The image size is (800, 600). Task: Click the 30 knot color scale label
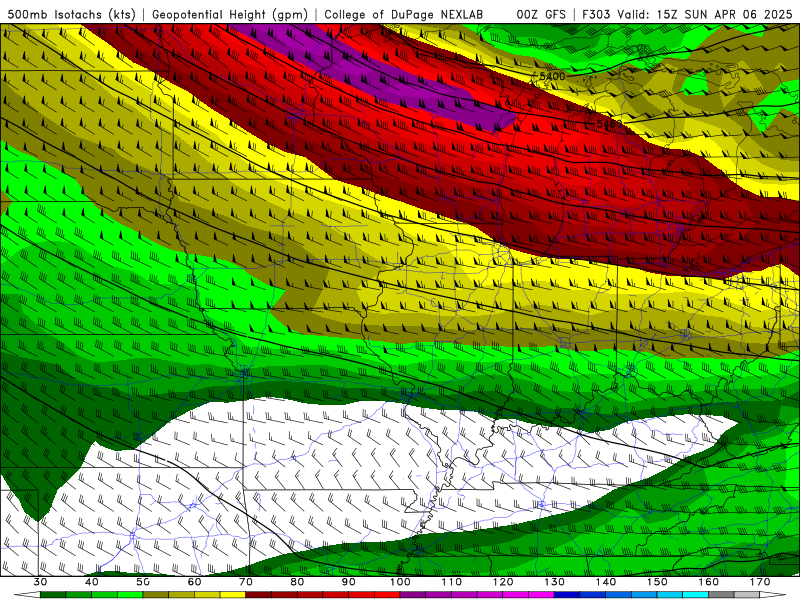40,582
